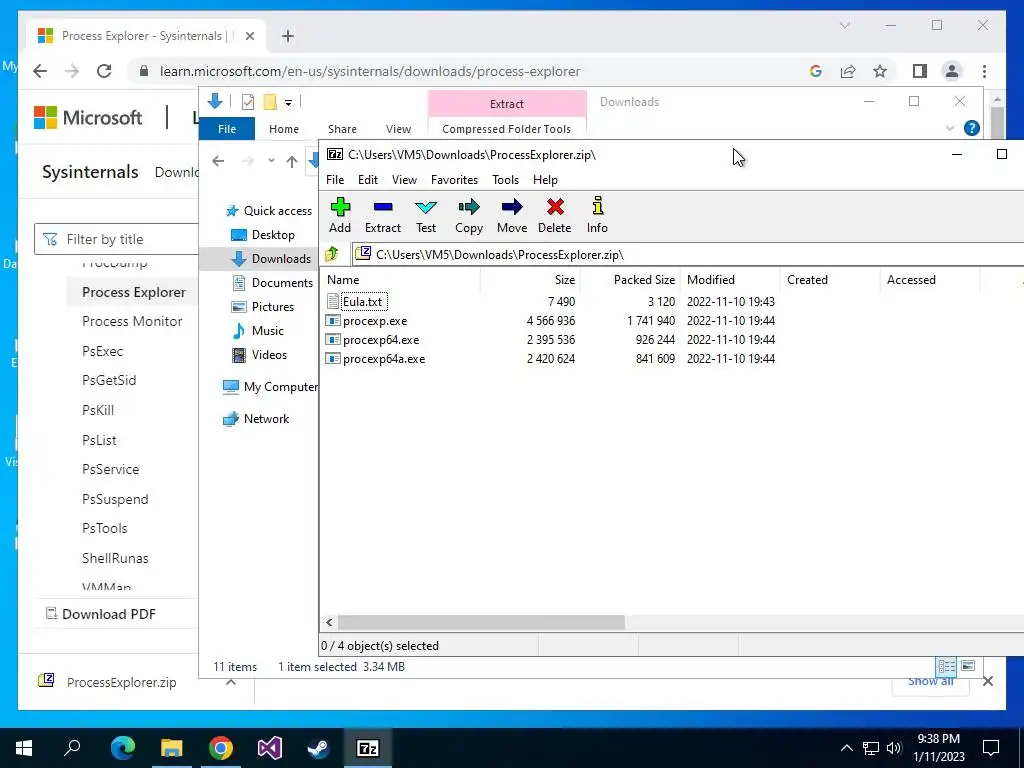Select Desktop in Explorer navigation pane
This screenshot has width=1024, height=768.
click(x=263, y=234)
